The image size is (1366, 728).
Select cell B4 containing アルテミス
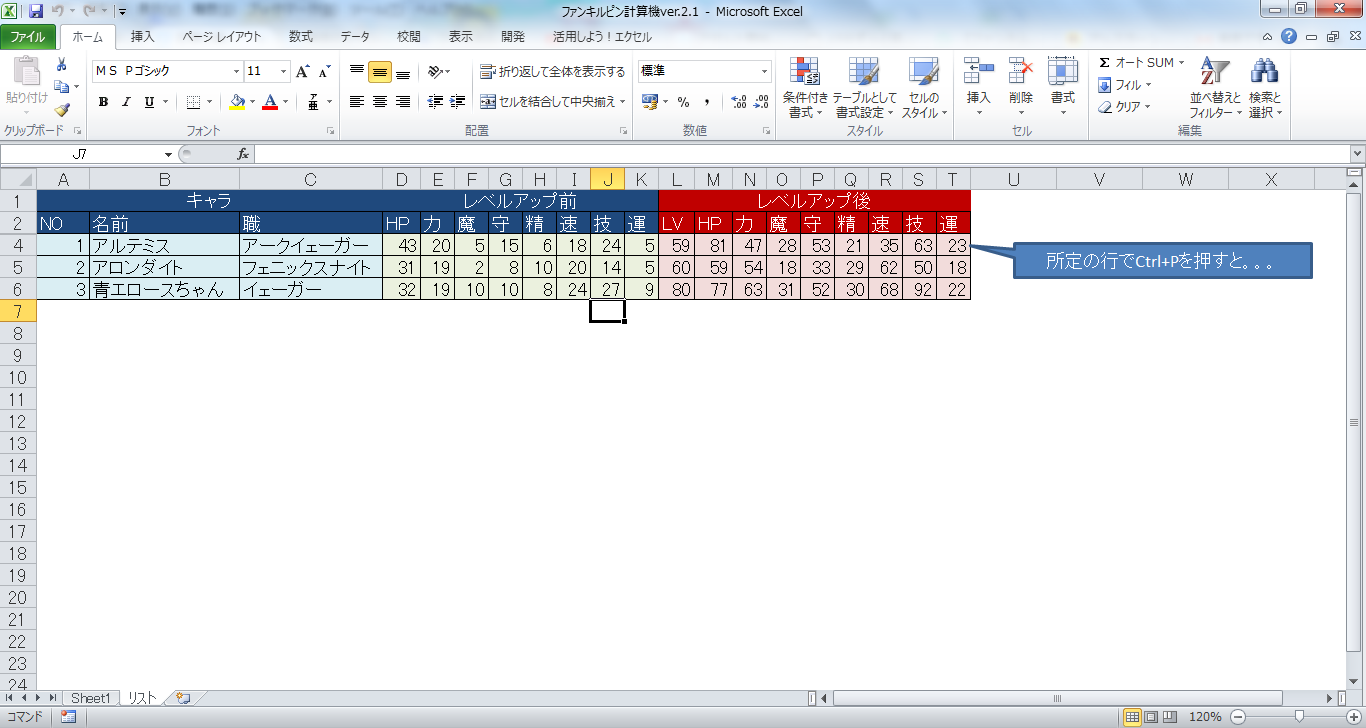tap(164, 245)
